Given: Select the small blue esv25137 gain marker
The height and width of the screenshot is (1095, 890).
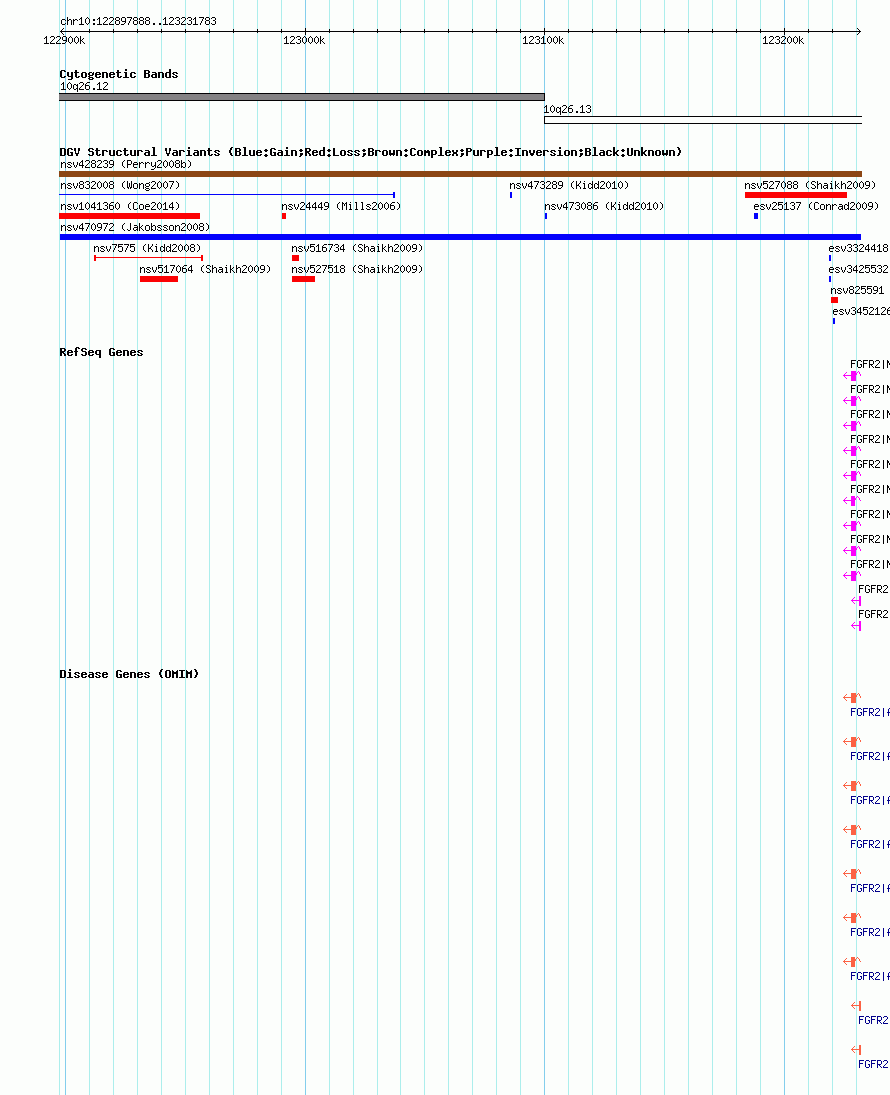Looking at the screenshot, I should [756, 216].
